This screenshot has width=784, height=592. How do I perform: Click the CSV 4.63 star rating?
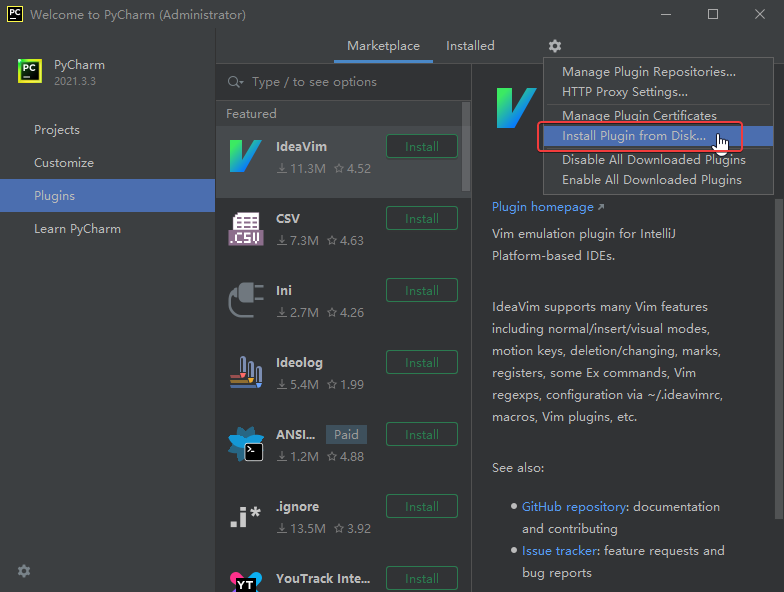click(x=346, y=240)
